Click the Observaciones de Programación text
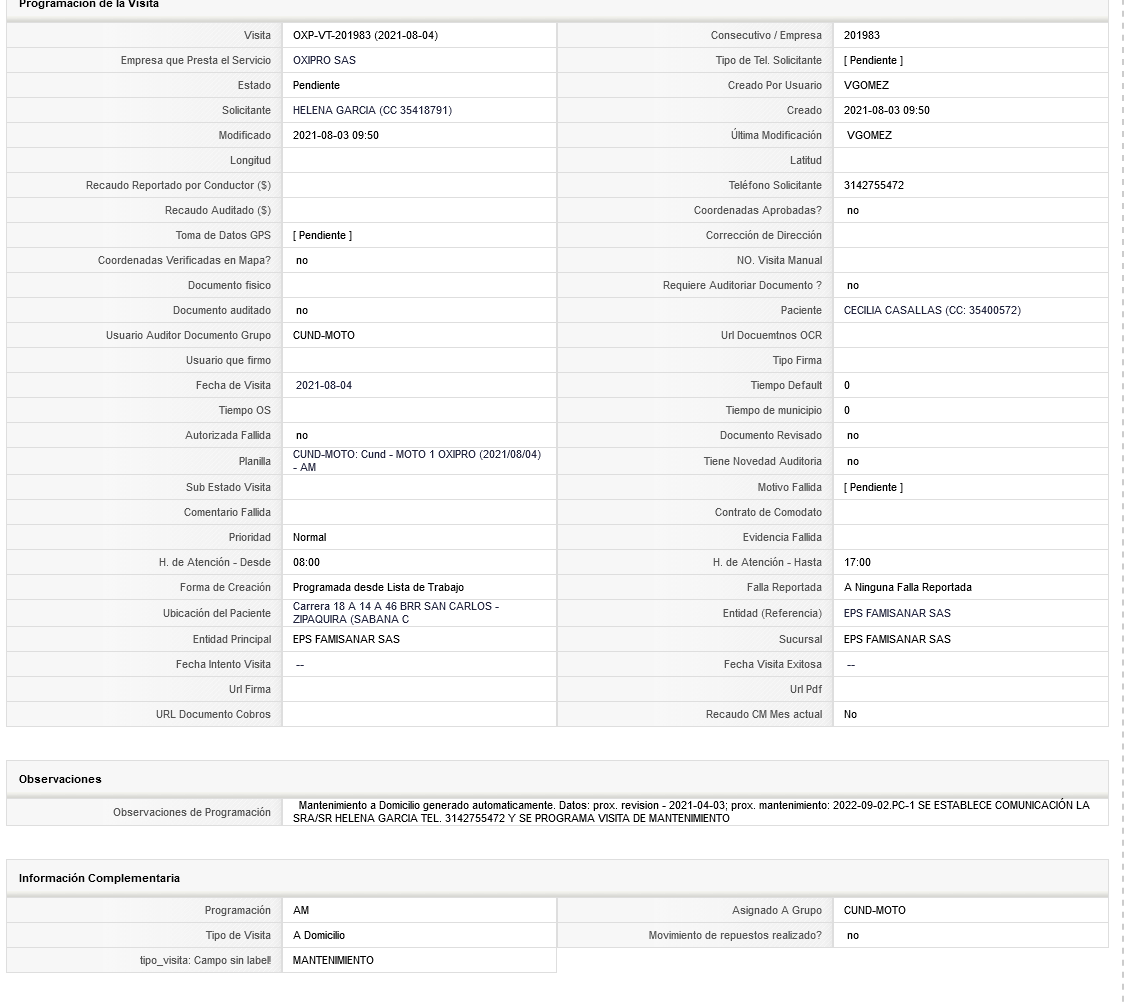The image size is (1138, 1002). tap(691, 812)
